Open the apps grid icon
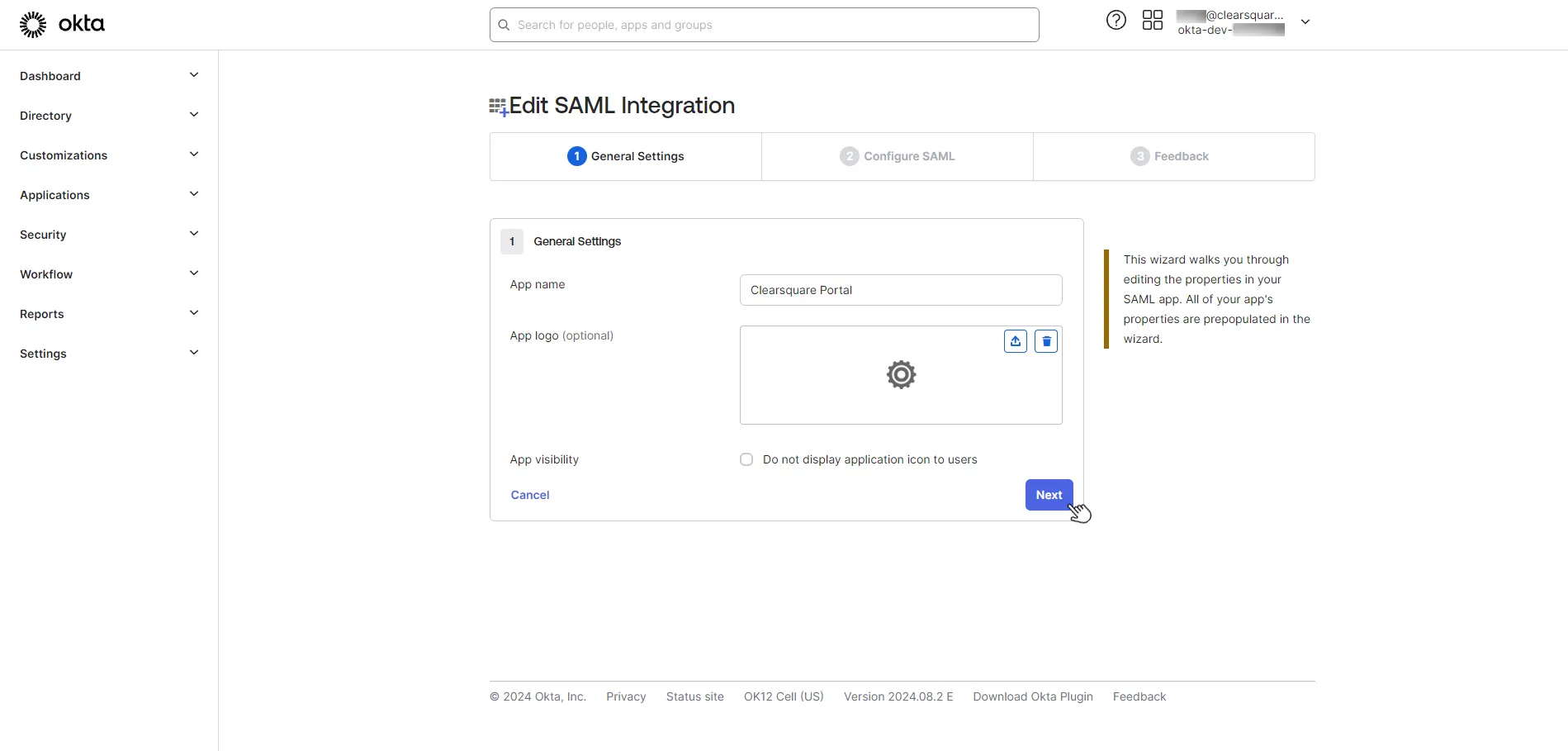The width and height of the screenshot is (1568, 751). tap(1152, 21)
